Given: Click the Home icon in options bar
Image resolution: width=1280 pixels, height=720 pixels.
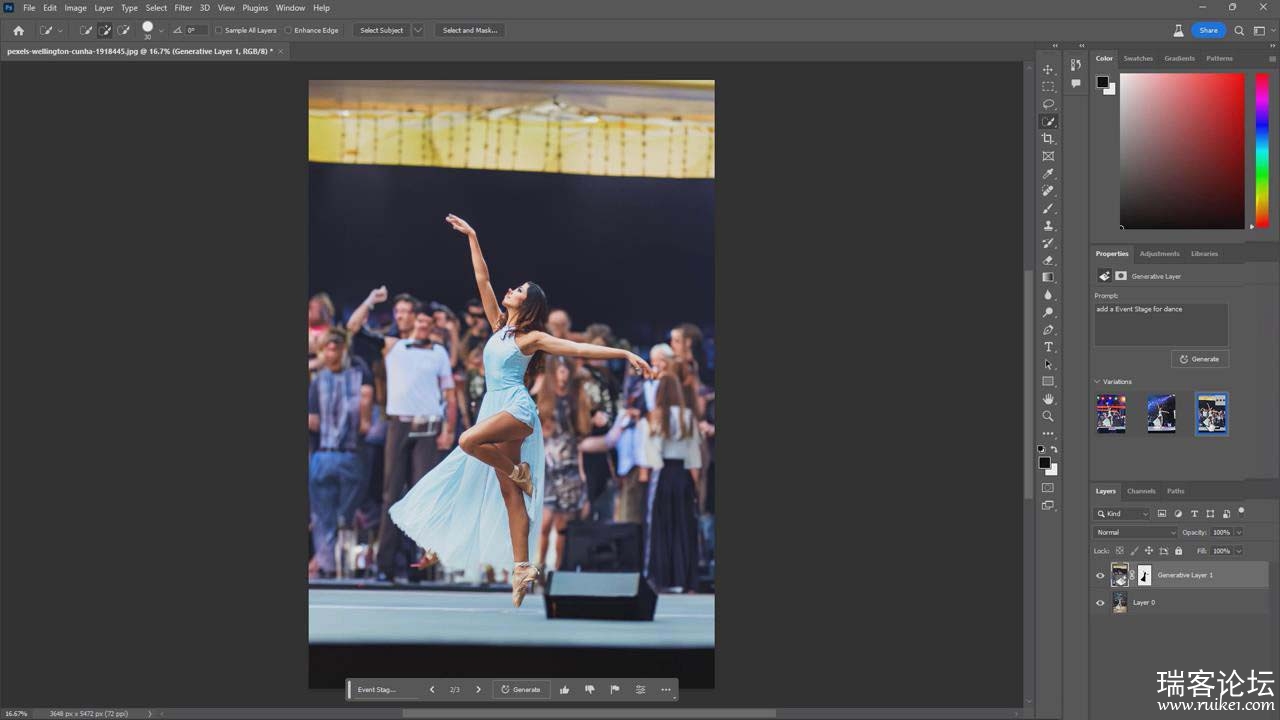Looking at the screenshot, I should tap(18, 31).
